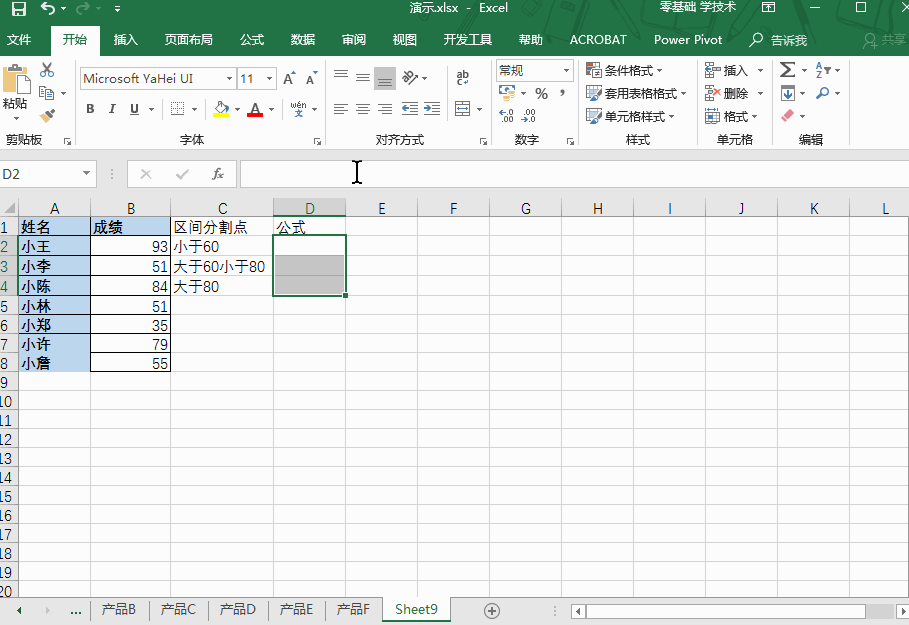
Task: Click the Clear eraser icon
Action: [787, 116]
